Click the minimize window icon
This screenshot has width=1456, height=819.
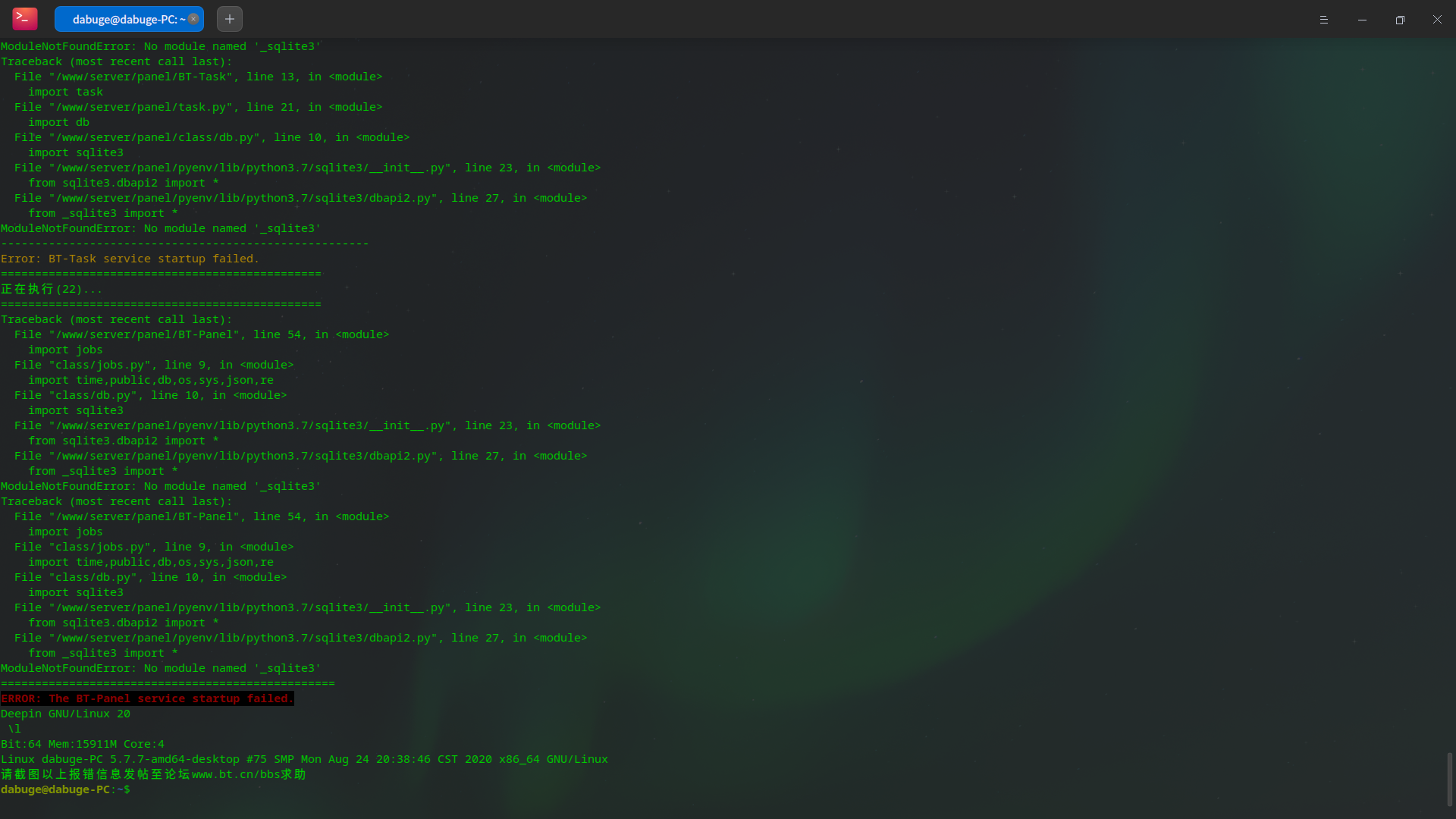point(1362,19)
